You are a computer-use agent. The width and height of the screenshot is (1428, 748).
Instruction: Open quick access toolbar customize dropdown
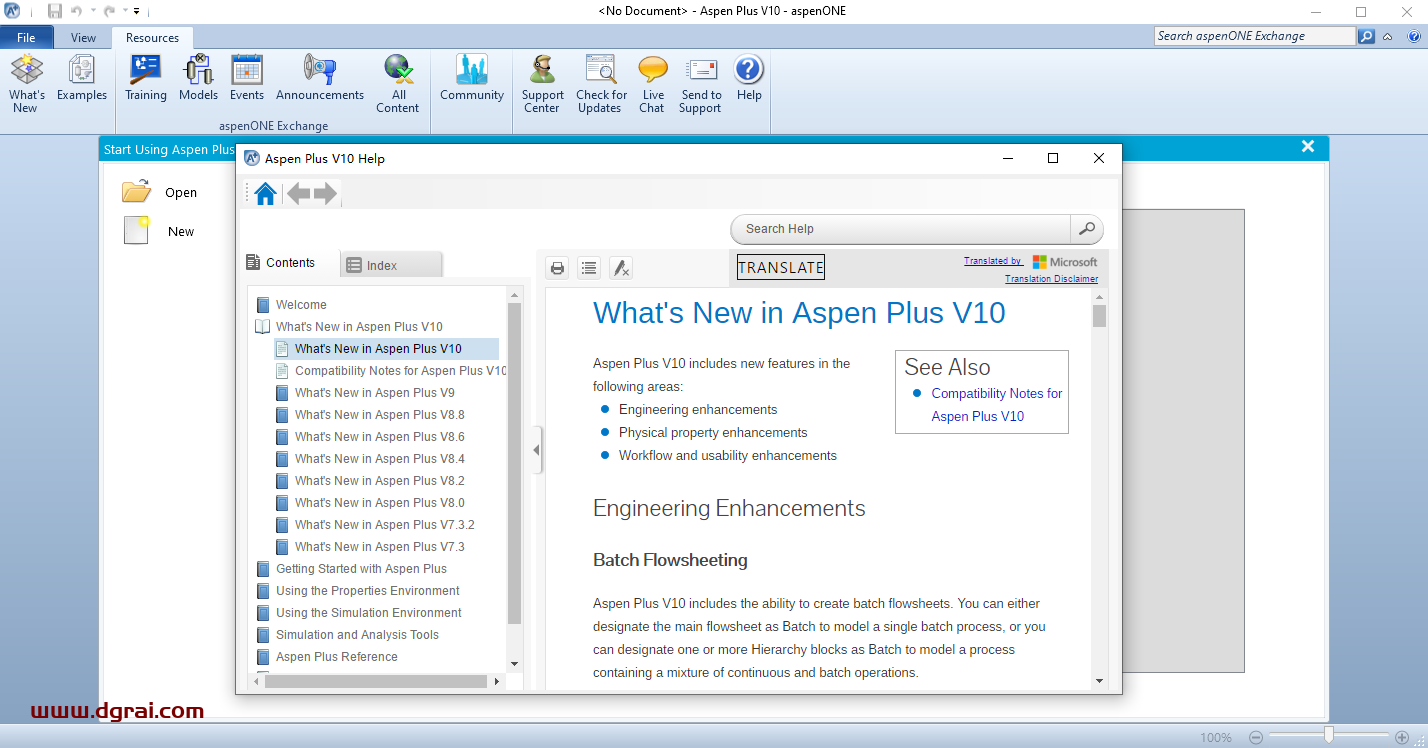137,12
